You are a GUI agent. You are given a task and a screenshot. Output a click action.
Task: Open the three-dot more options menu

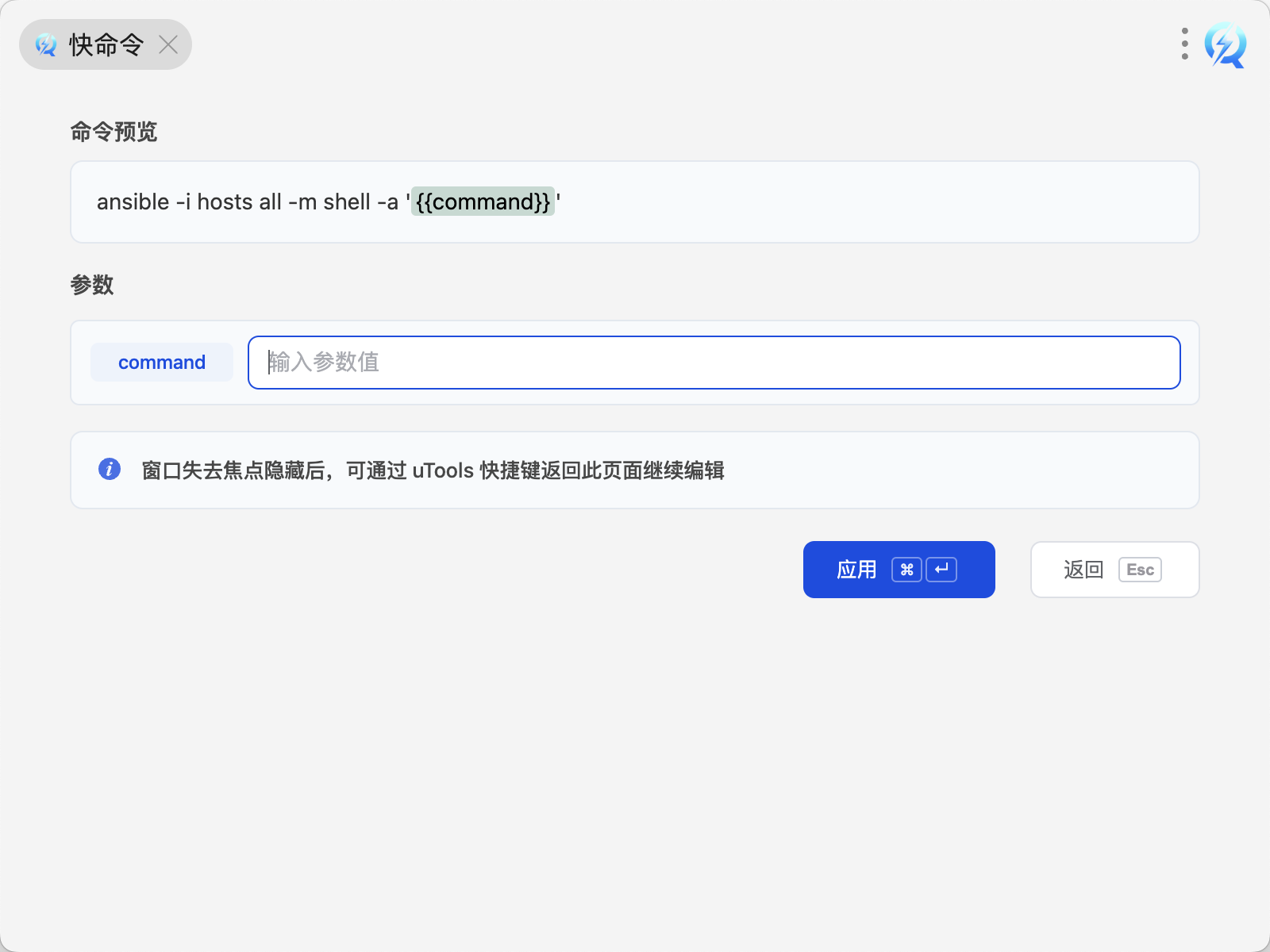1184,44
